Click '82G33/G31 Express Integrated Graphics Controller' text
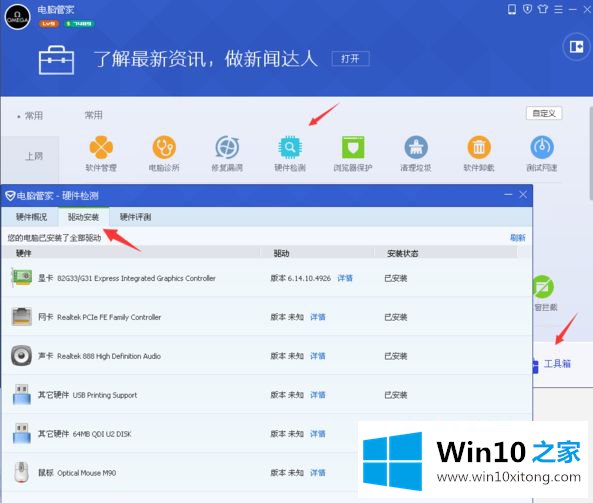Image resolution: width=593 pixels, height=503 pixels. 136,278
